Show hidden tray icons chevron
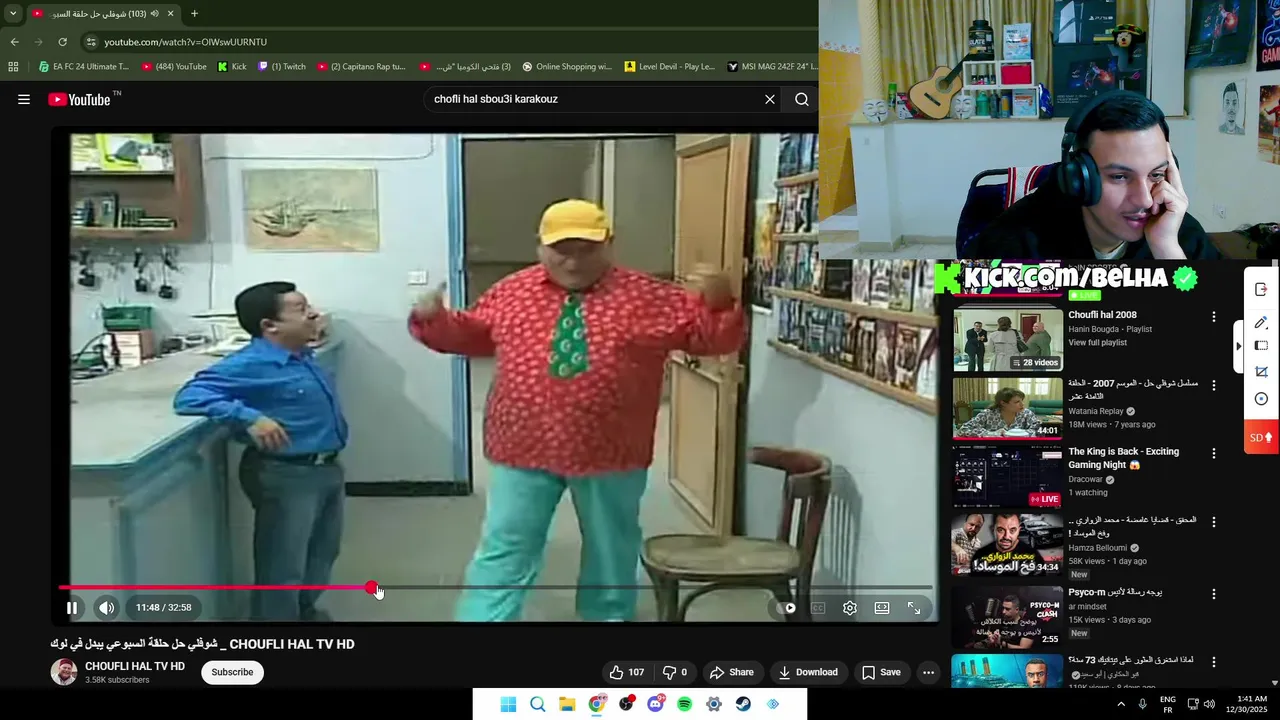Viewport: 1280px width, 720px height. coord(1121,704)
